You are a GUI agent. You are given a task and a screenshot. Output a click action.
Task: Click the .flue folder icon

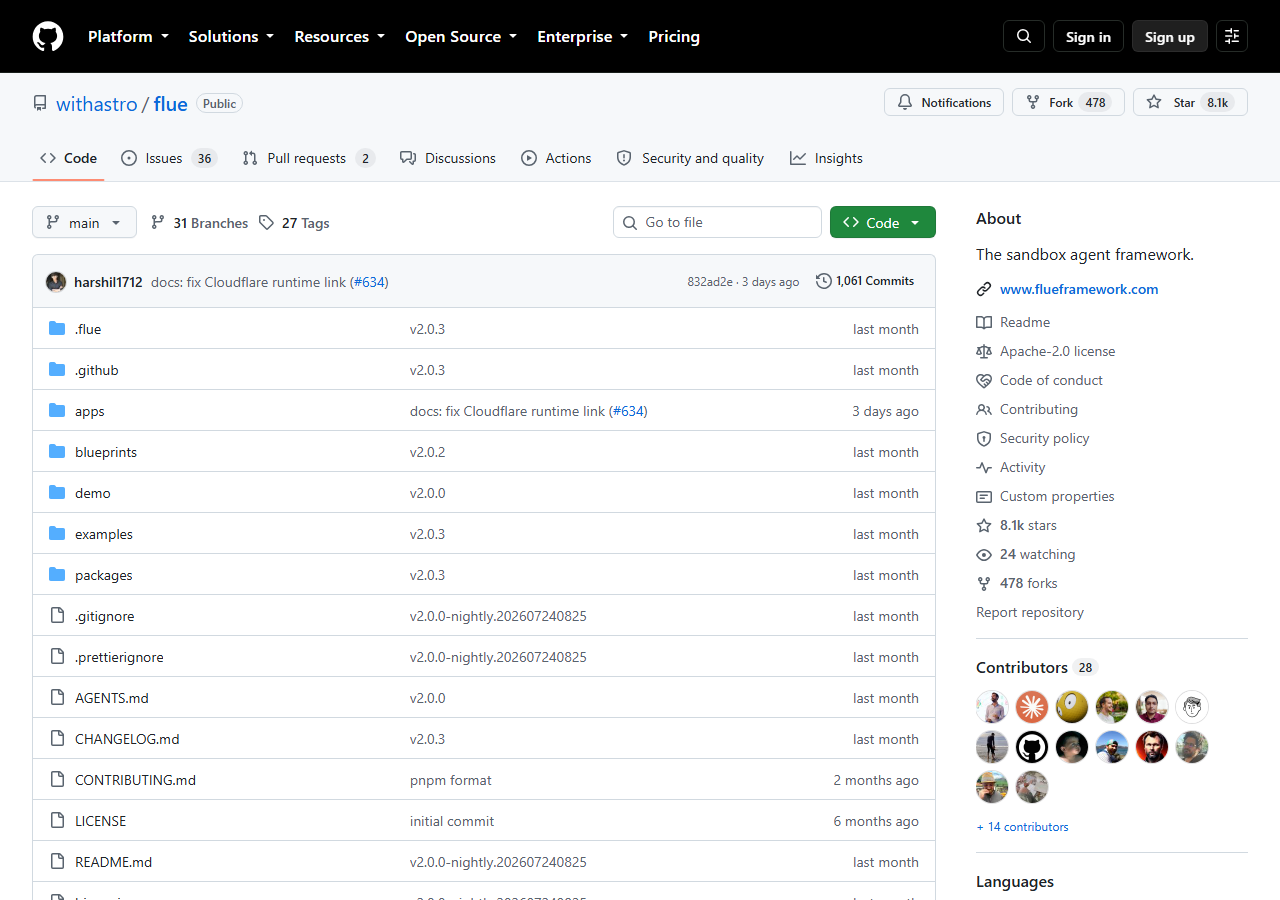tap(57, 329)
